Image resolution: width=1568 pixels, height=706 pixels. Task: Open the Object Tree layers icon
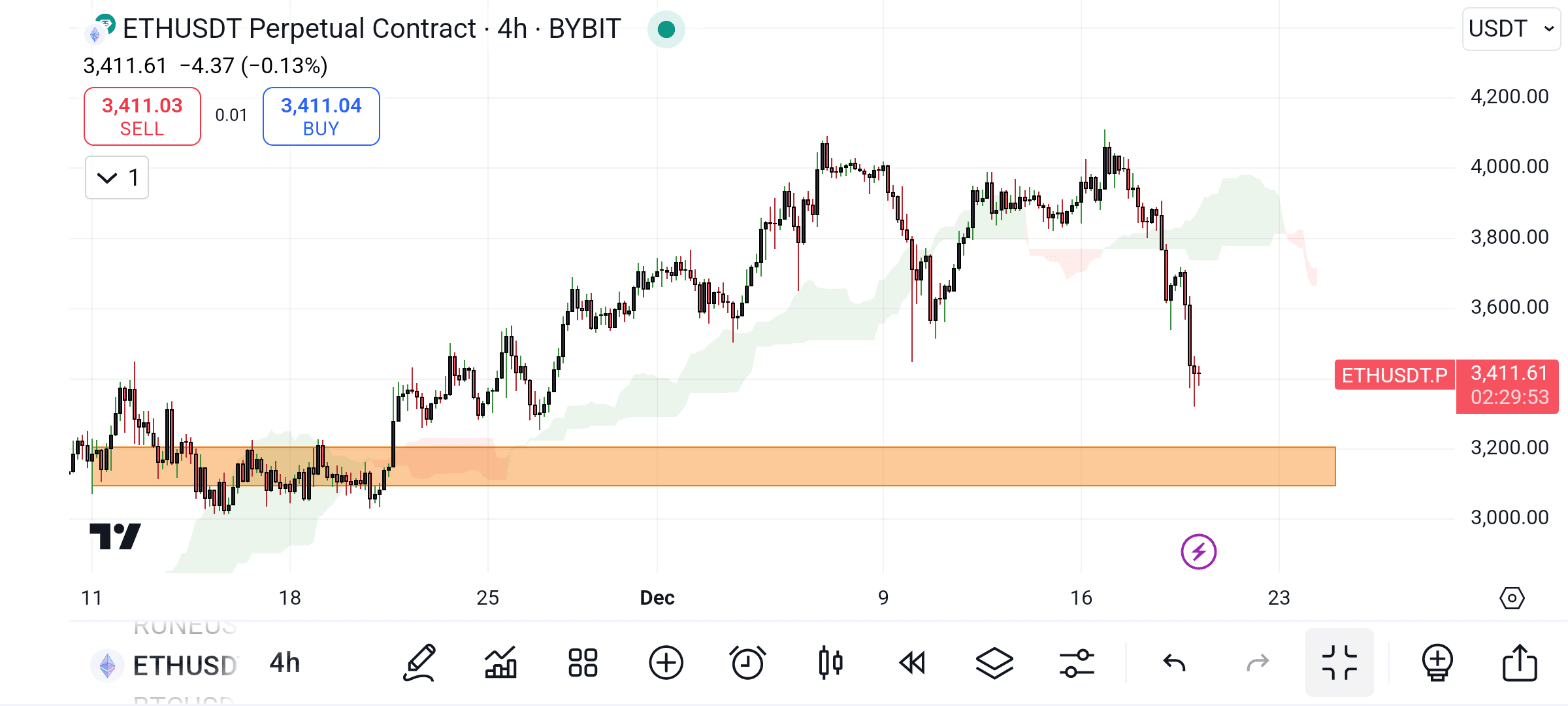pyautogui.click(x=995, y=662)
